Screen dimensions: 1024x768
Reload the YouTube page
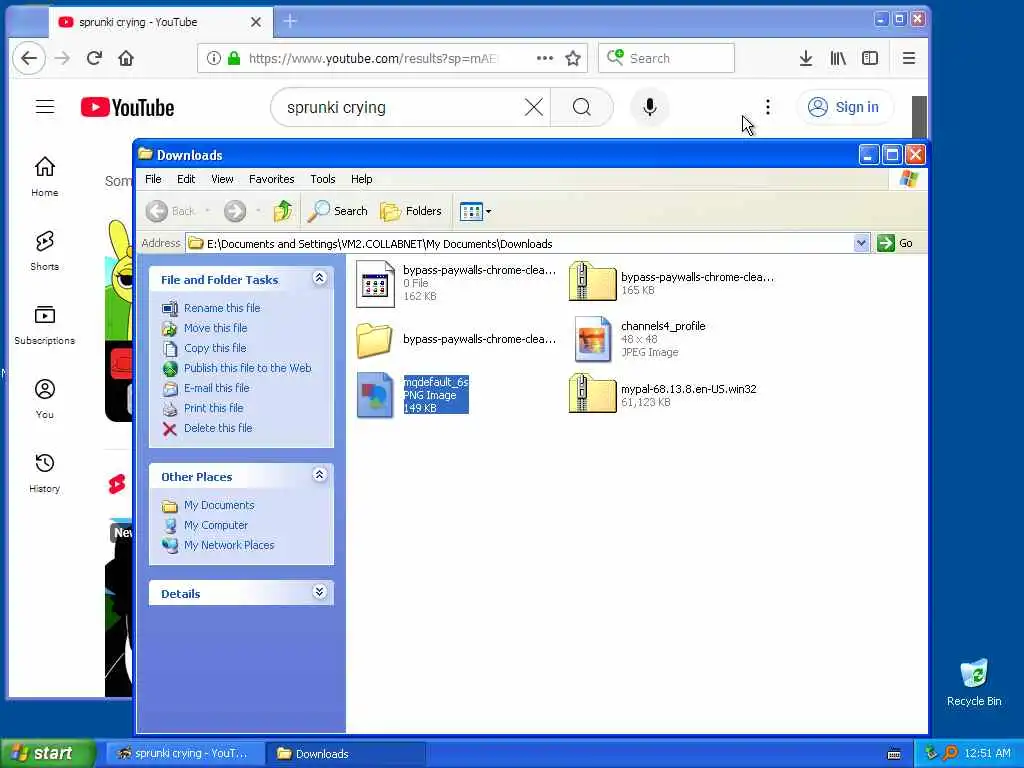click(94, 58)
